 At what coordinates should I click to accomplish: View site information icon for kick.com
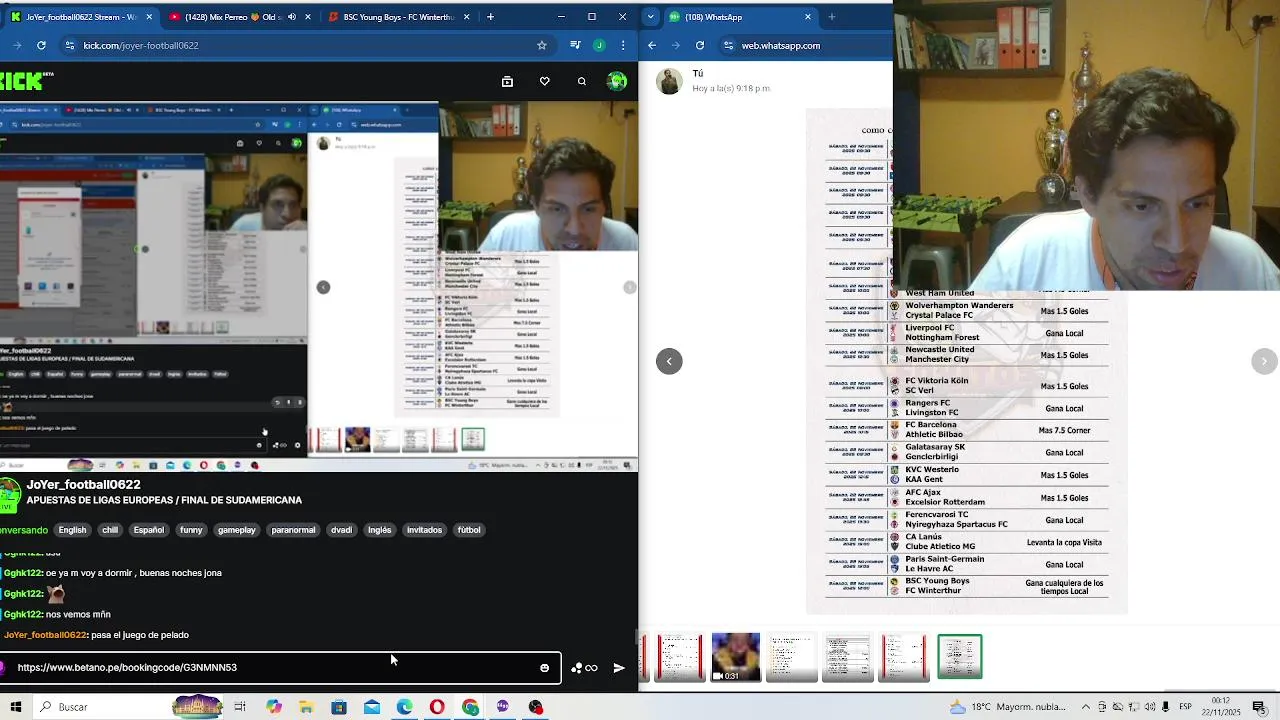pyautogui.click(x=69, y=45)
